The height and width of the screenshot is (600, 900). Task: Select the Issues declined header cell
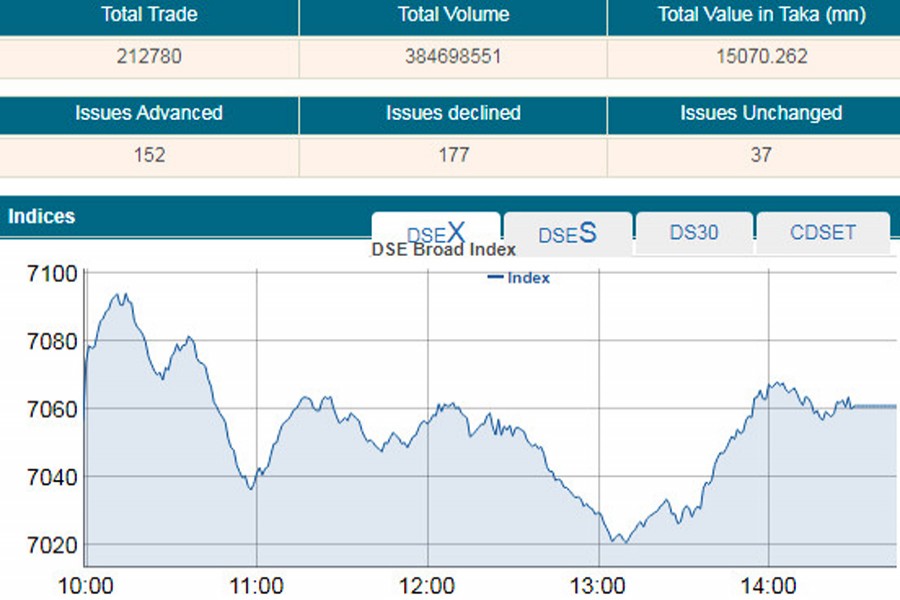tap(453, 113)
